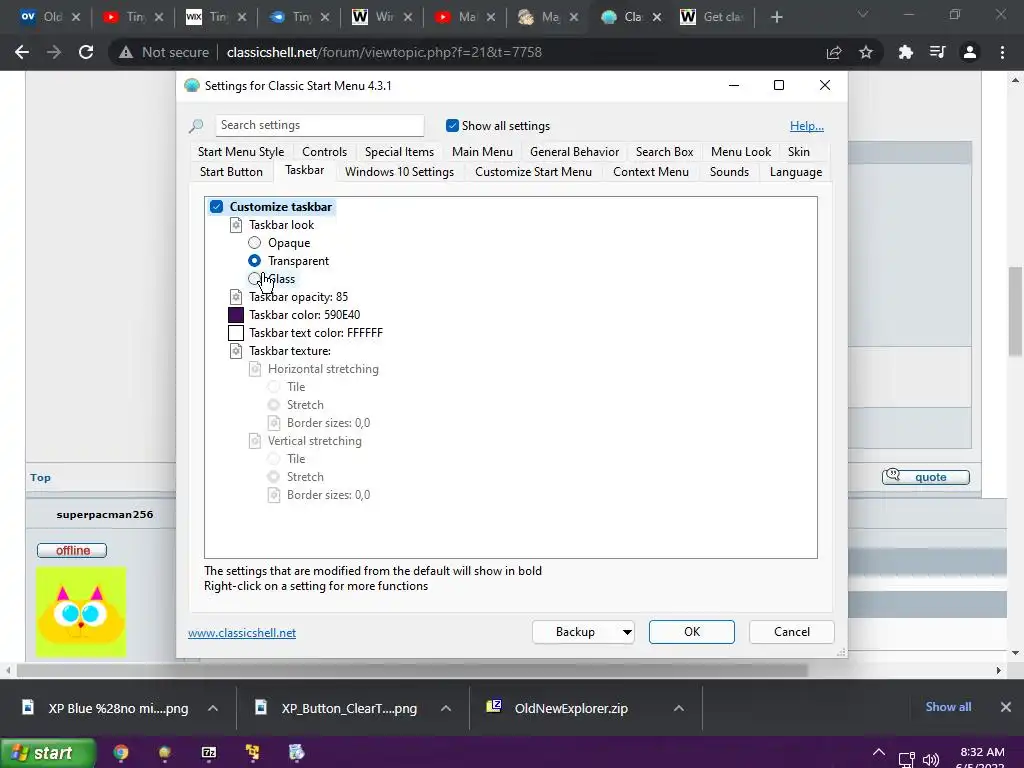Select the Transparent radio button
The width and height of the screenshot is (1024, 768).
click(x=255, y=261)
